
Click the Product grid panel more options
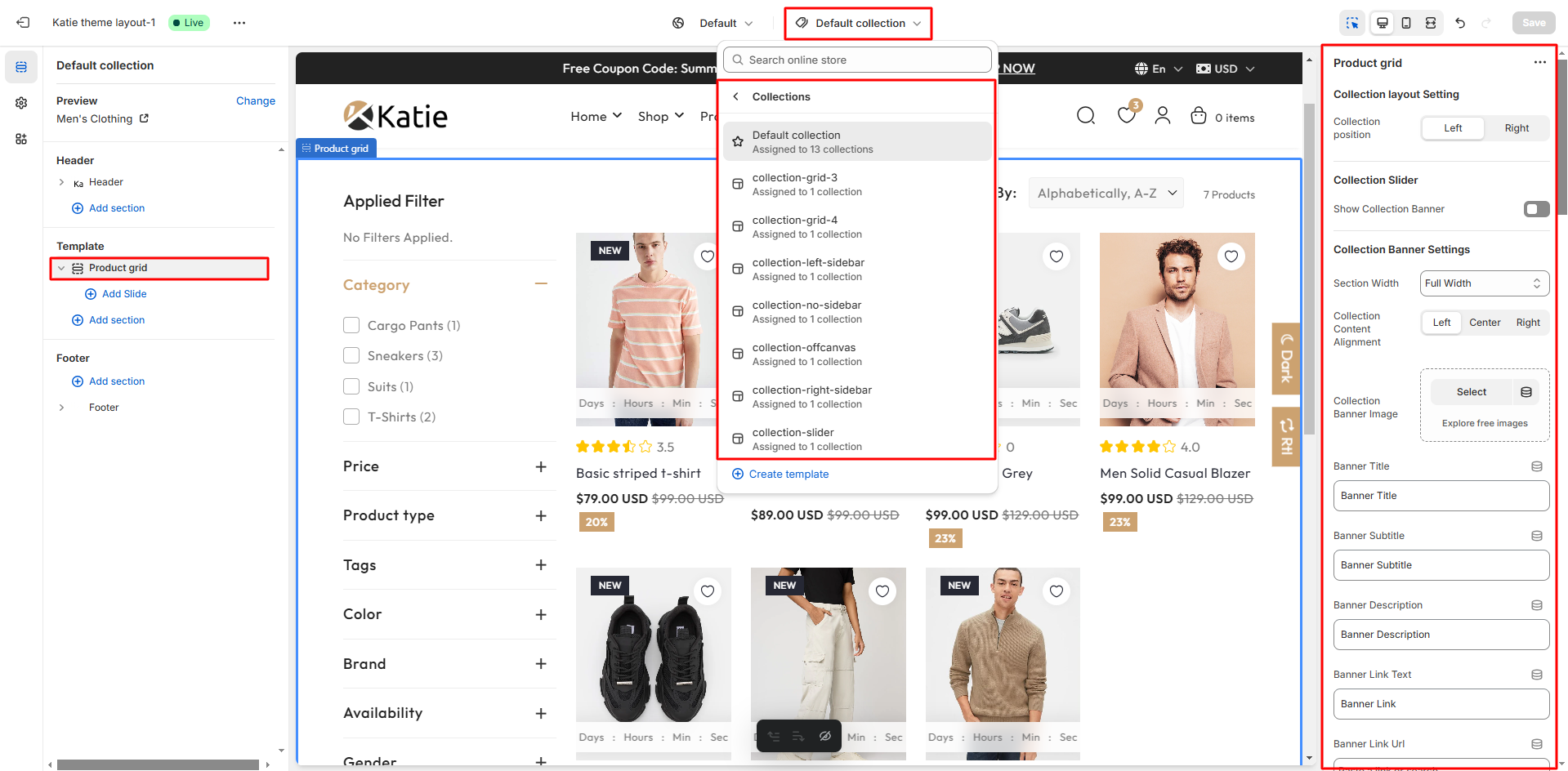pos(1539,63)
